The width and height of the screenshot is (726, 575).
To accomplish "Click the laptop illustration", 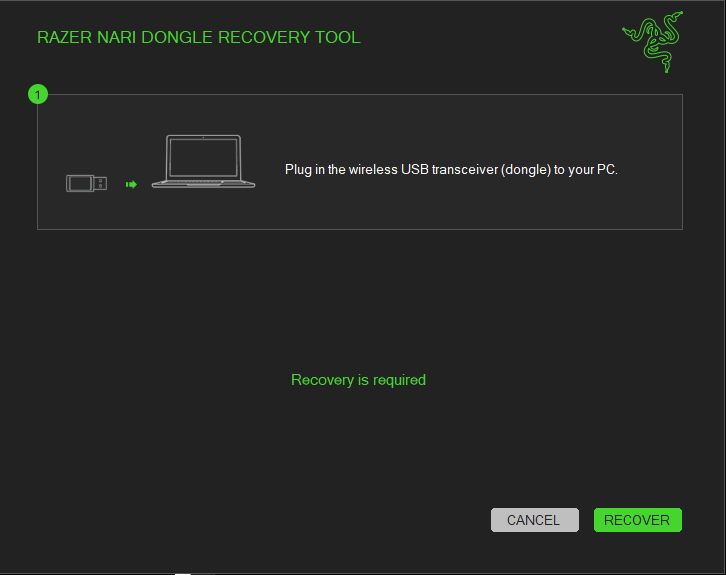I will tap(203, 162).
